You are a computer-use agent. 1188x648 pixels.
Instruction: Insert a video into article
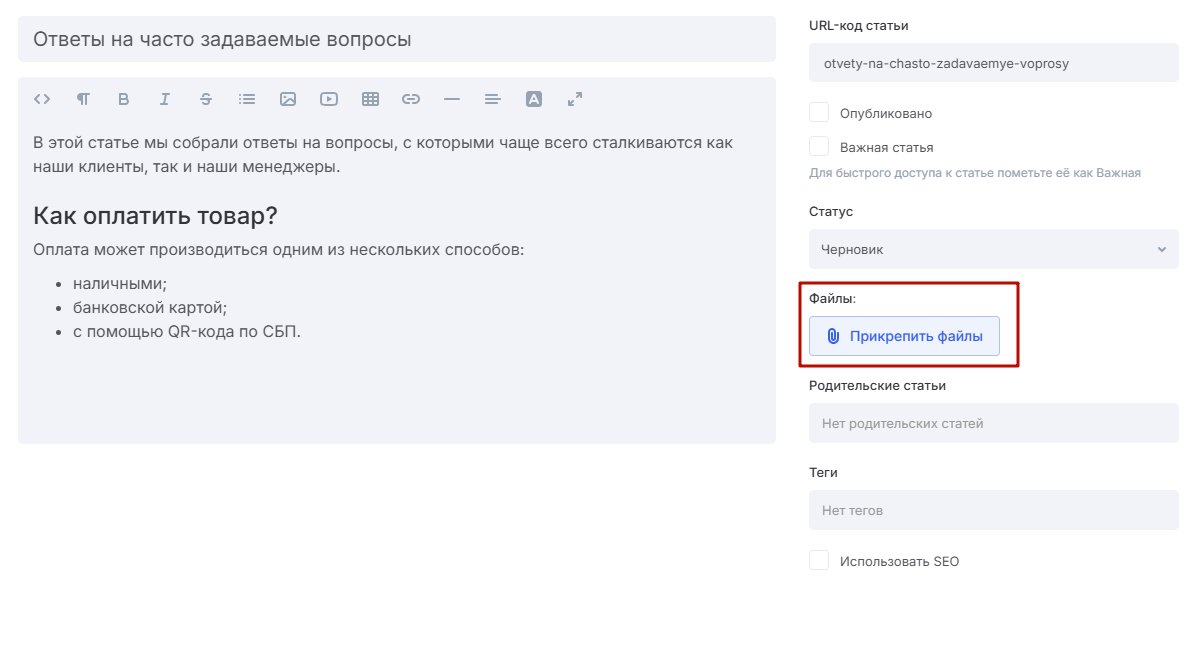329,99
